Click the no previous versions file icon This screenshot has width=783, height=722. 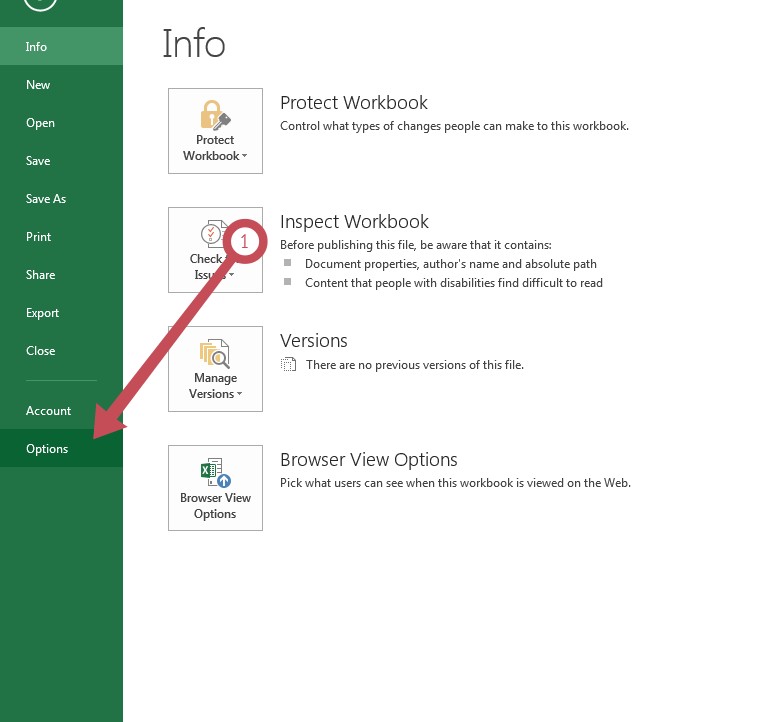288,364
